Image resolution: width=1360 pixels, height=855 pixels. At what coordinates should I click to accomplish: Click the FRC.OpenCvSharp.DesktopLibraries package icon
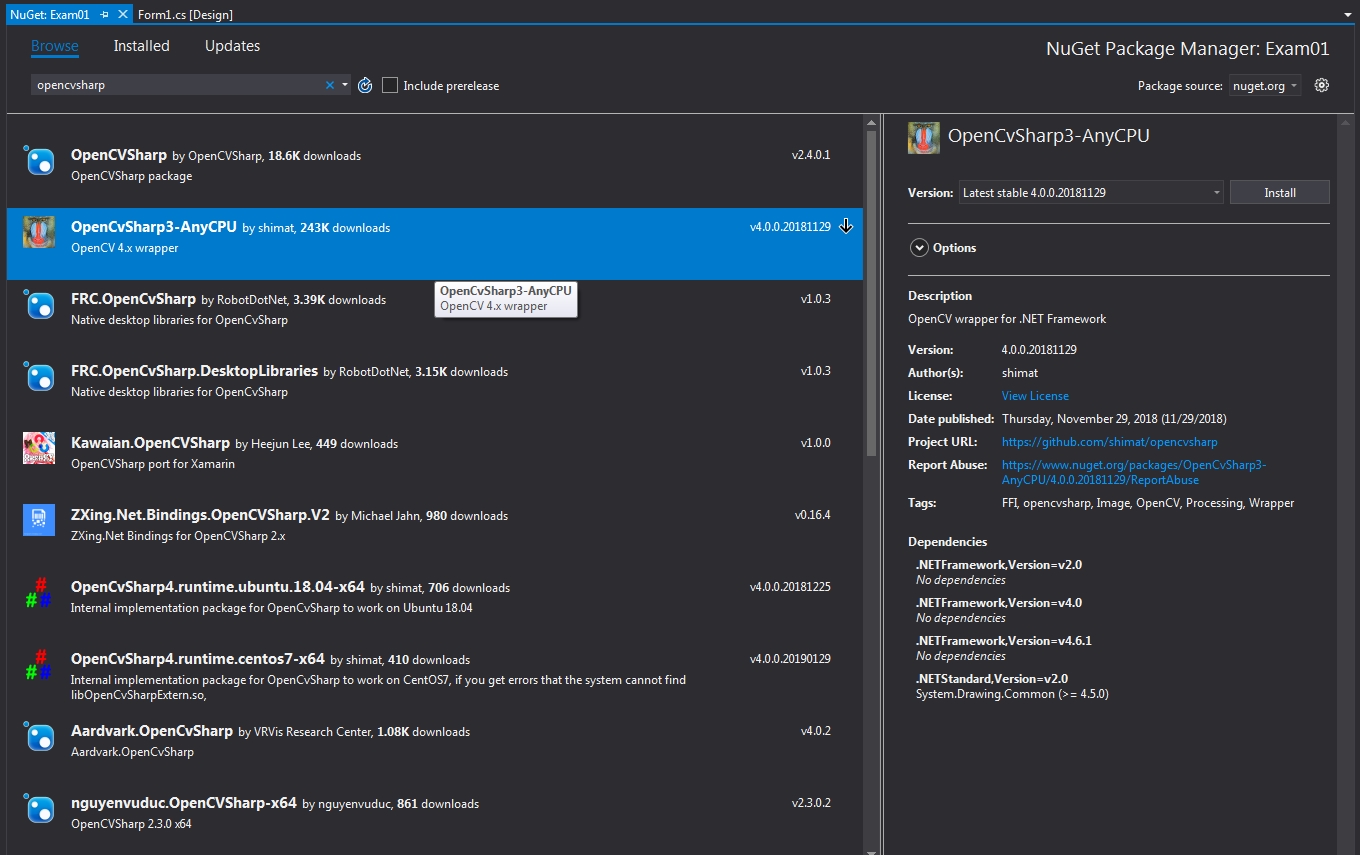(39, 376)
